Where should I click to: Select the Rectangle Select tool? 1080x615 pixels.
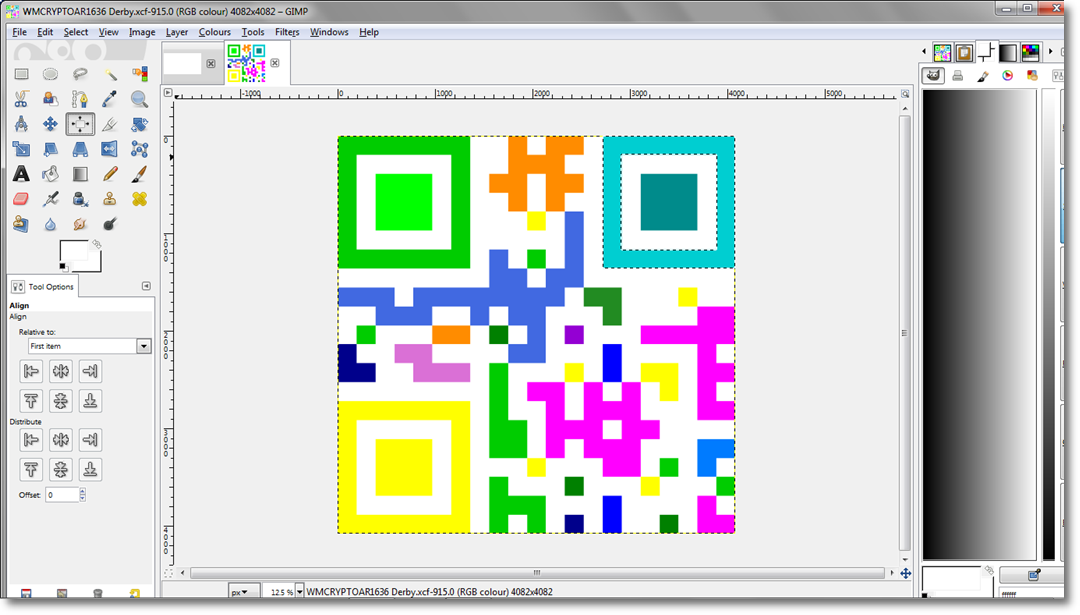(x=21, y=74)
